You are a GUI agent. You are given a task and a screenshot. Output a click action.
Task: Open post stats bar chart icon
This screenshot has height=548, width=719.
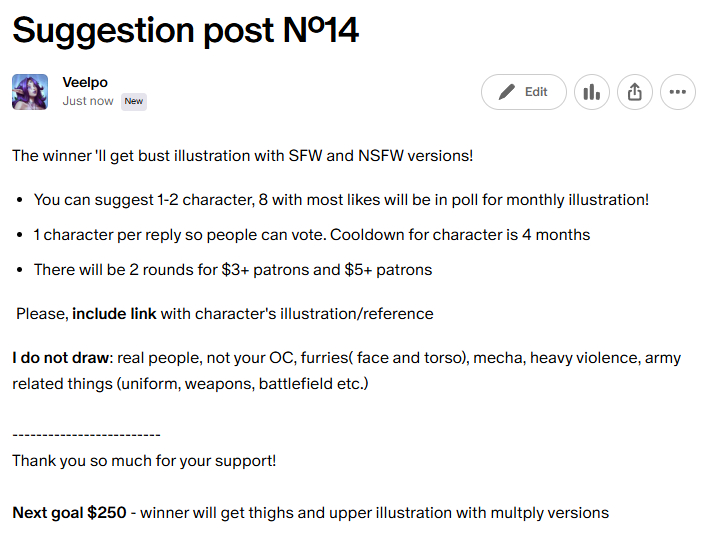click(592, 92)
